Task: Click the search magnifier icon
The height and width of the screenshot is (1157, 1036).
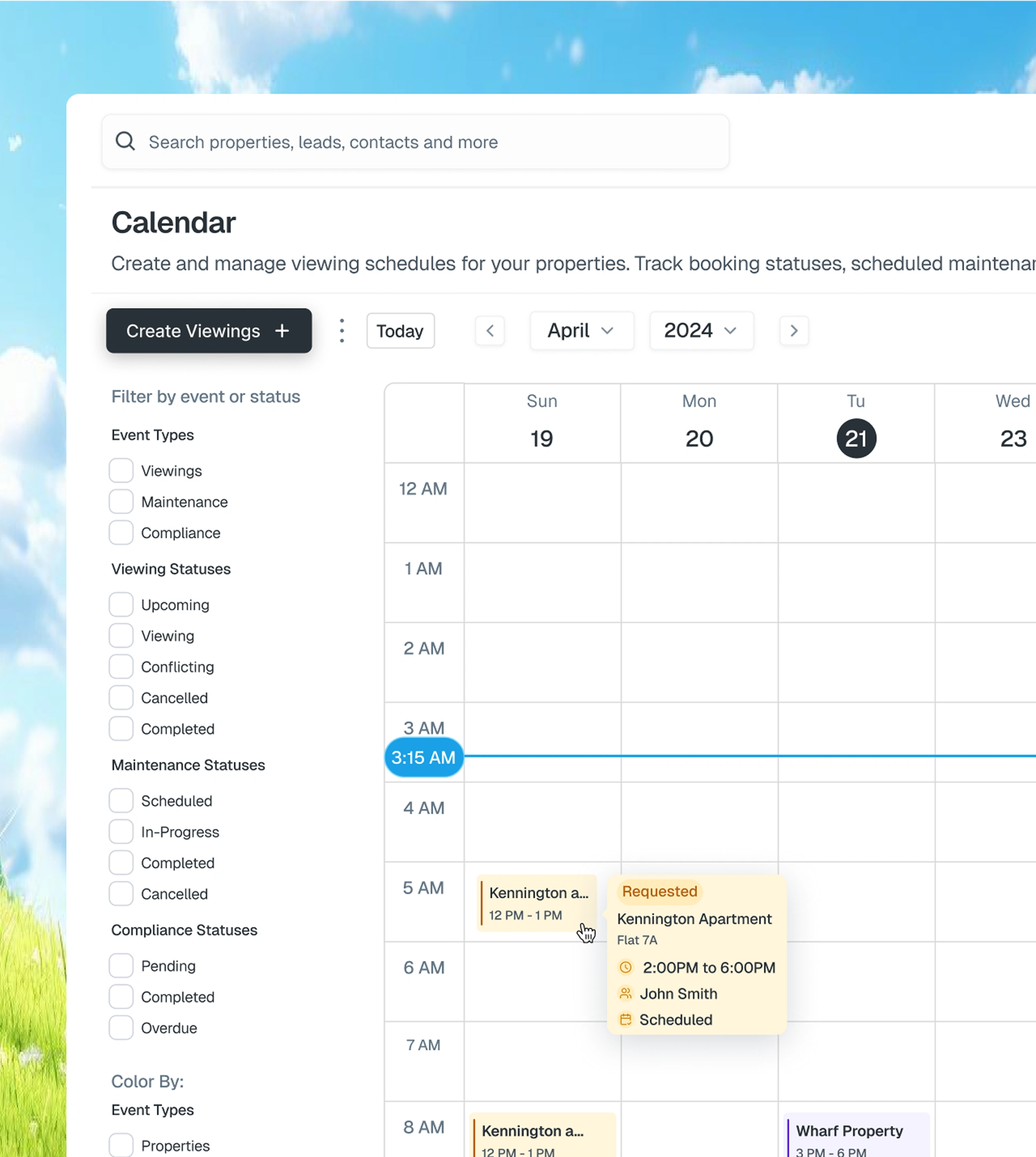Action: point(125,141)
